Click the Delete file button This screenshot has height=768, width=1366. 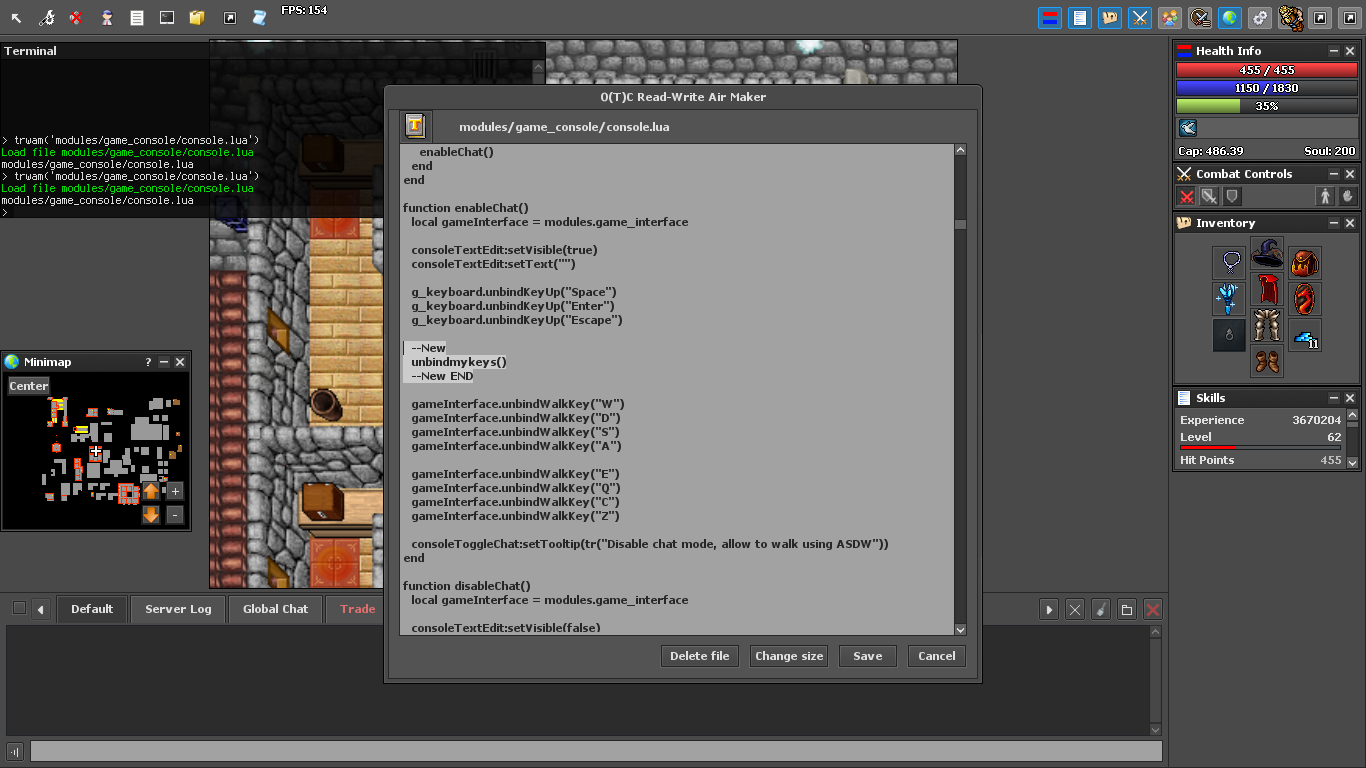point(700,656)
